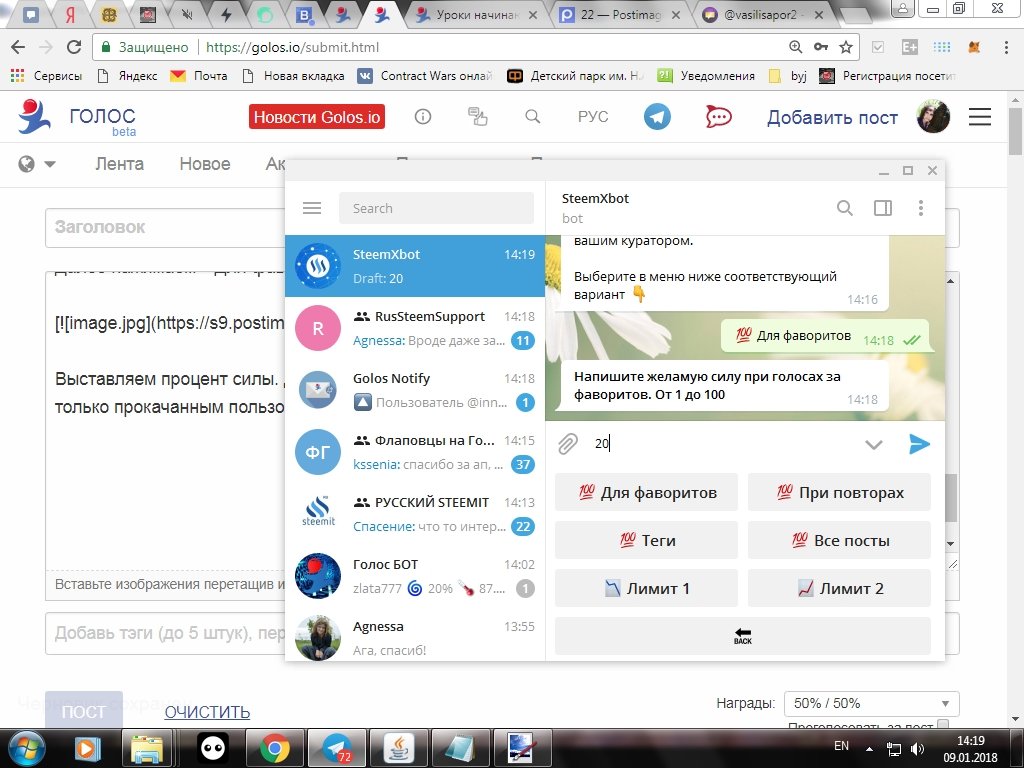This screenshot has width=1024, height=768.
Task: Bookmark this page with the star icon
Action: (x=846, y=47)
